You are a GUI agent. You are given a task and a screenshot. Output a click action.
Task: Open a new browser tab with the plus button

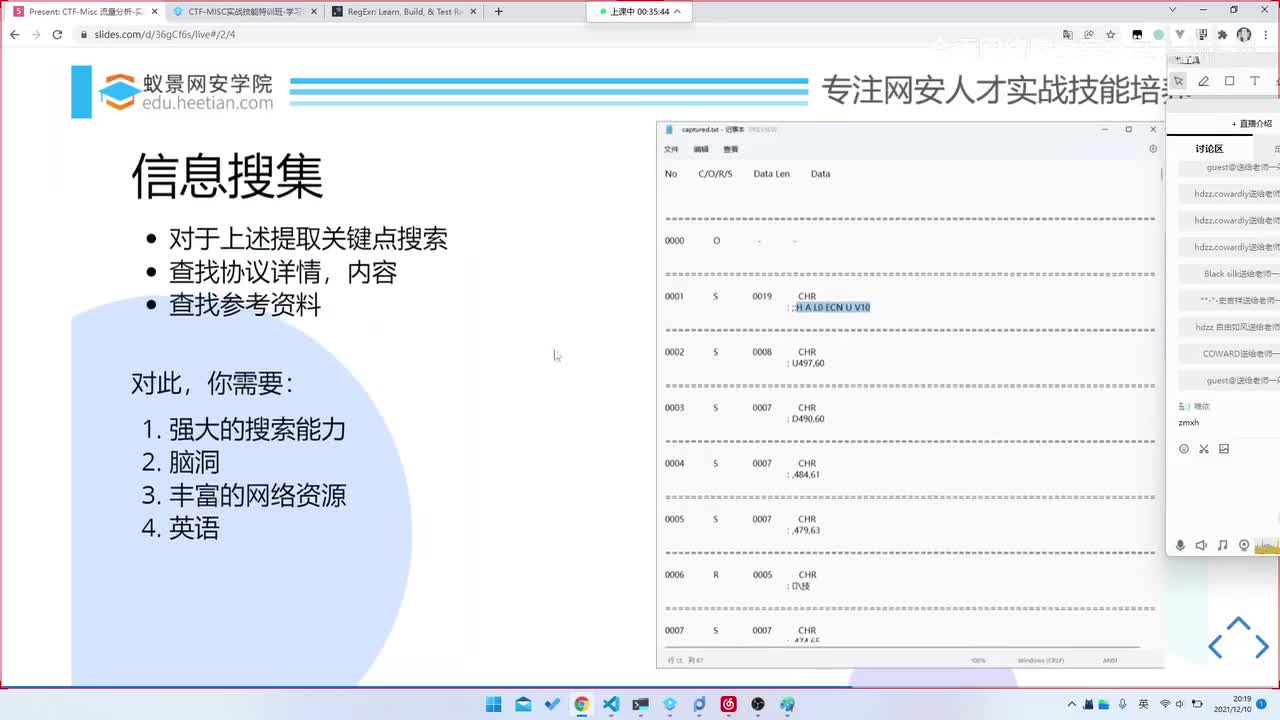point(498,11)
